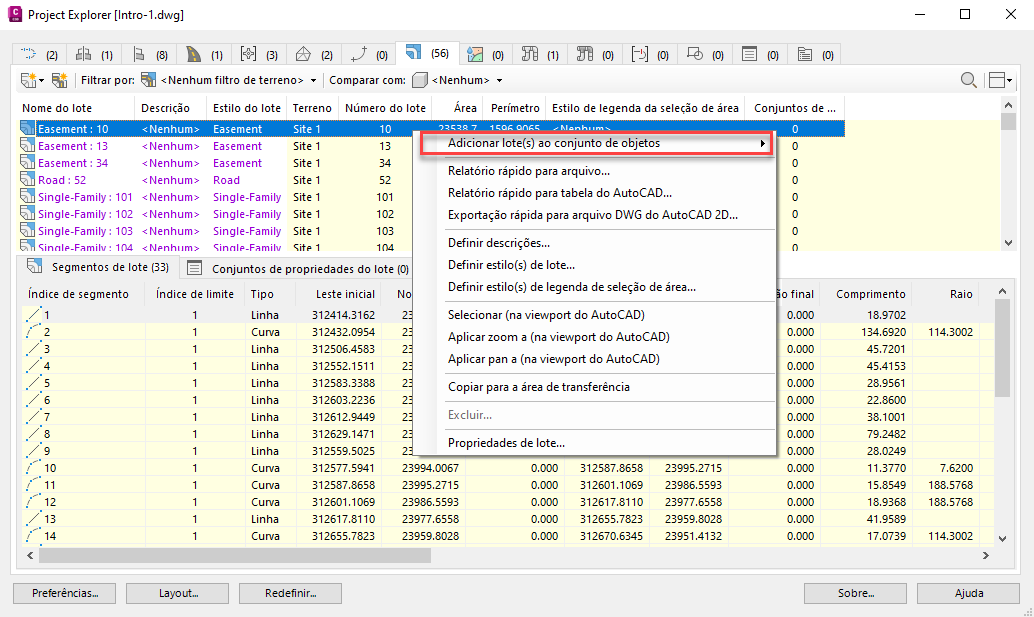Switch to the tab with count (8)

tap(150, 53)
